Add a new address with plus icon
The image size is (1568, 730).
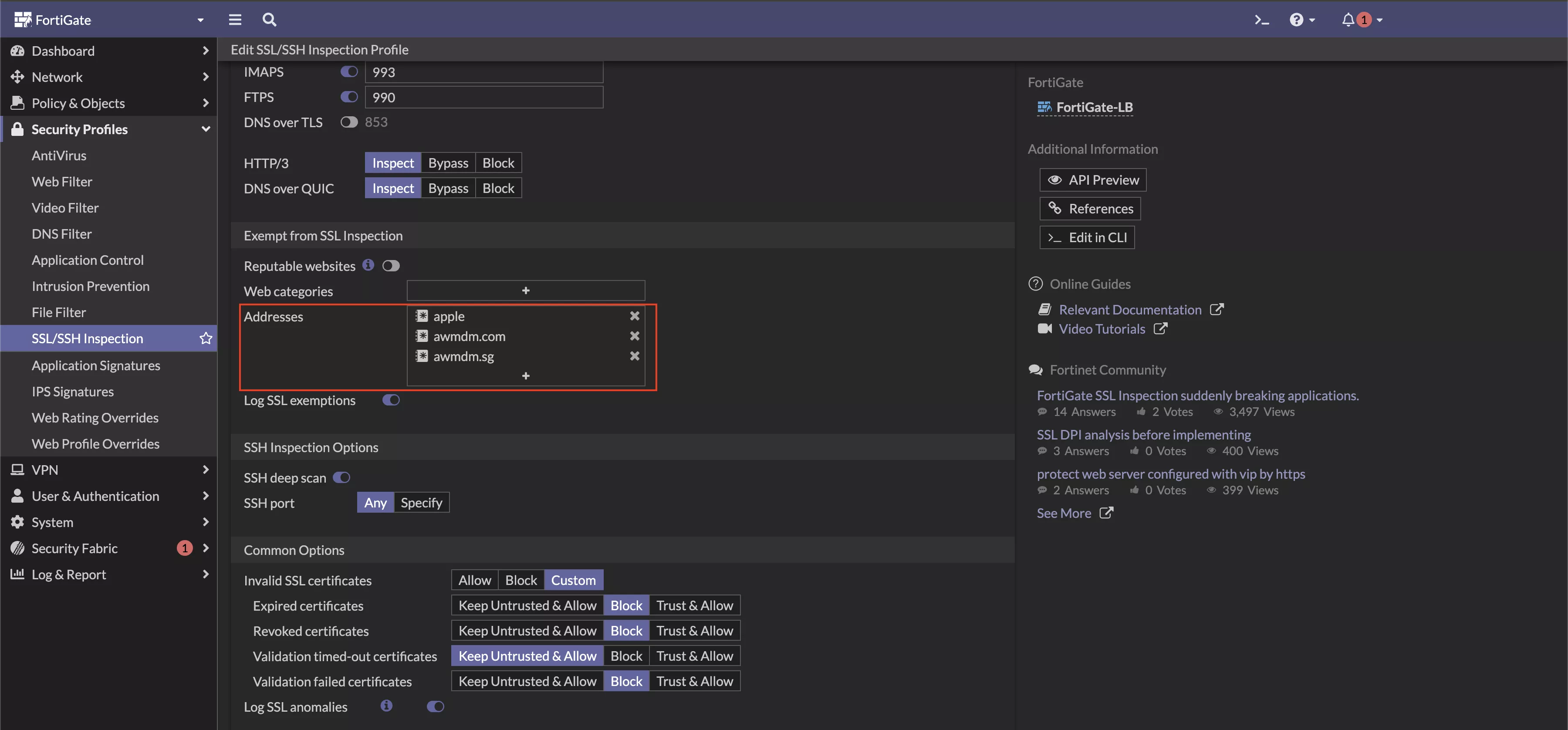(526, 376)
